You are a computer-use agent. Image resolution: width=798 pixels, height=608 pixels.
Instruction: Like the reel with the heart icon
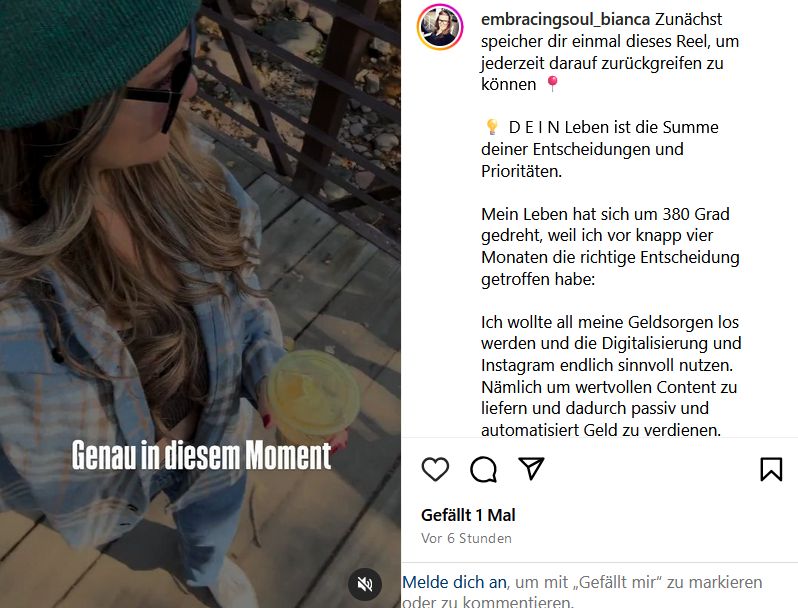(435, 469)
